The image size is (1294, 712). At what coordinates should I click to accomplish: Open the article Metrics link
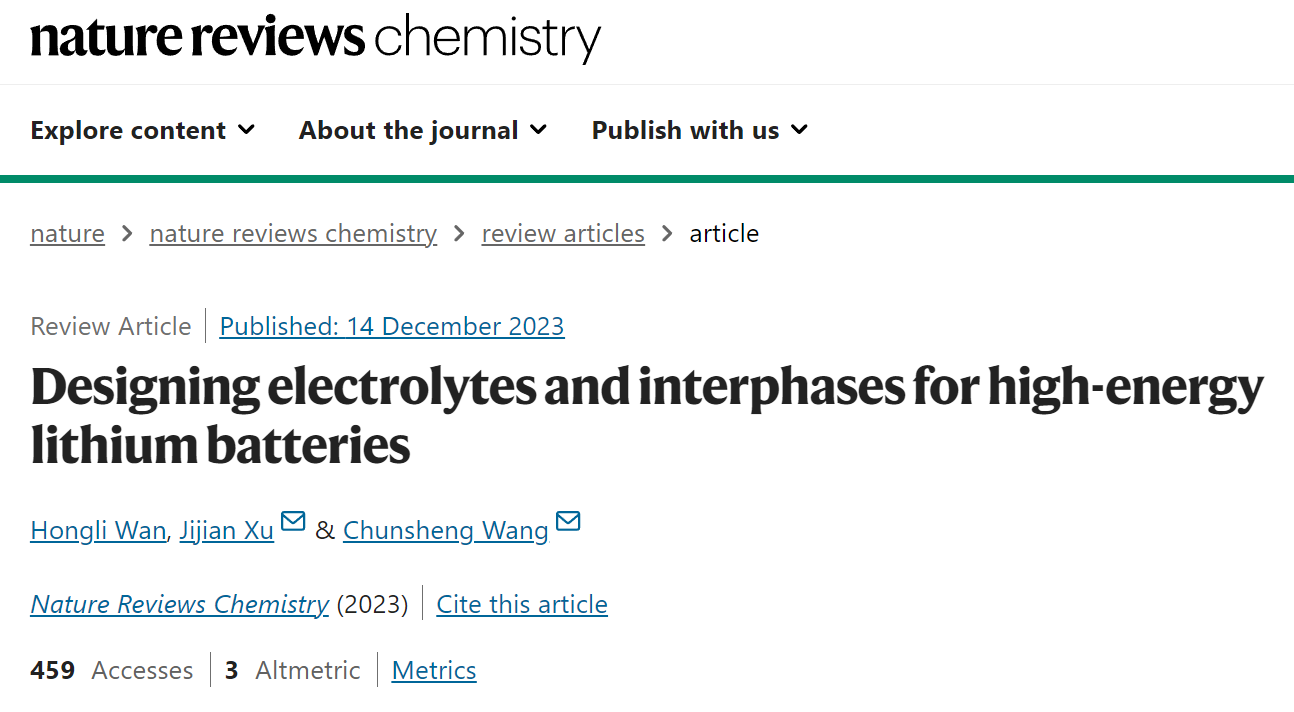click(434, 670)
